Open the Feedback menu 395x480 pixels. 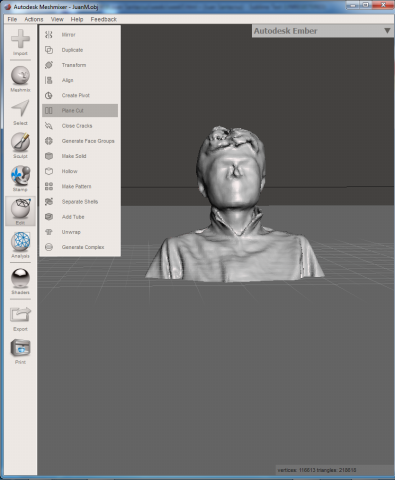[104, 19]
